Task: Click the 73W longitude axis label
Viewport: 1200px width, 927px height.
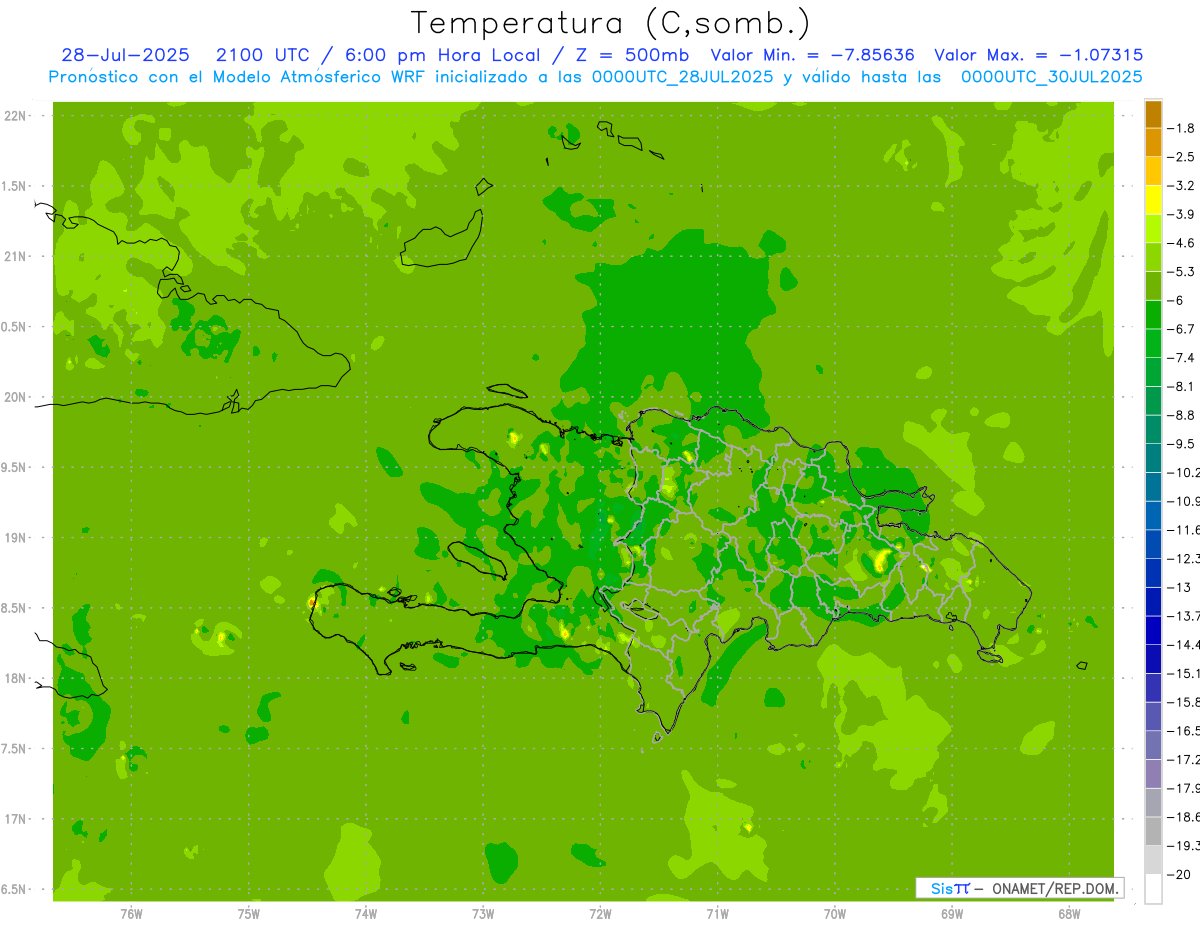Action: tap(483, 913)
